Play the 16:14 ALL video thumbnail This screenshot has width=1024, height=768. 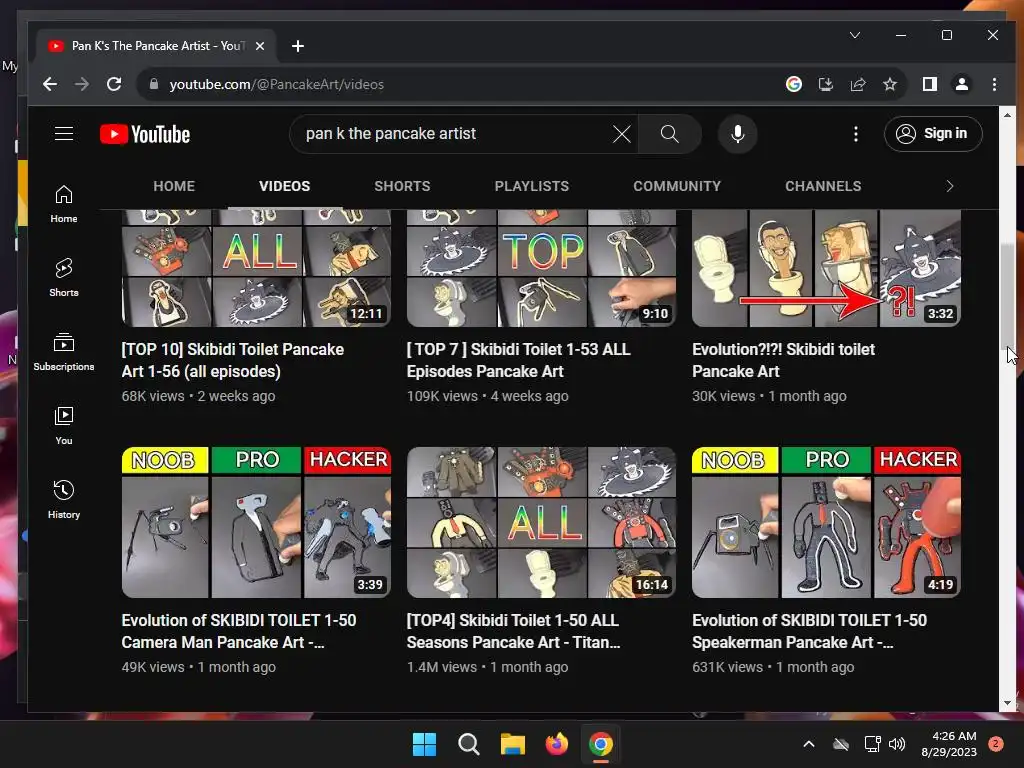pyautogui.click(x=541, y=522)
